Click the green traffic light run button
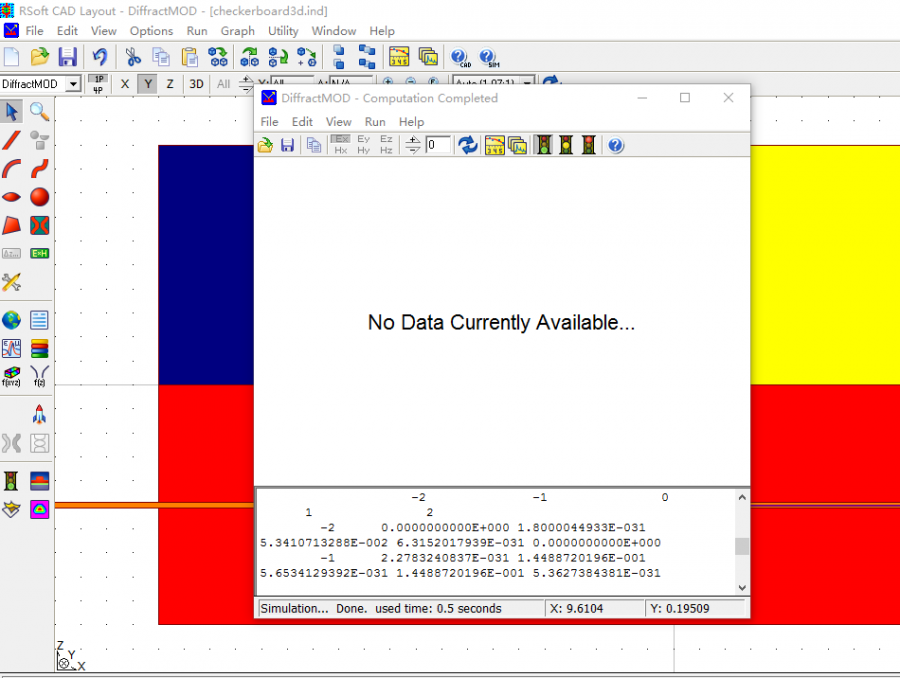This screenshot has height=678, width=900. pos(544,145)
